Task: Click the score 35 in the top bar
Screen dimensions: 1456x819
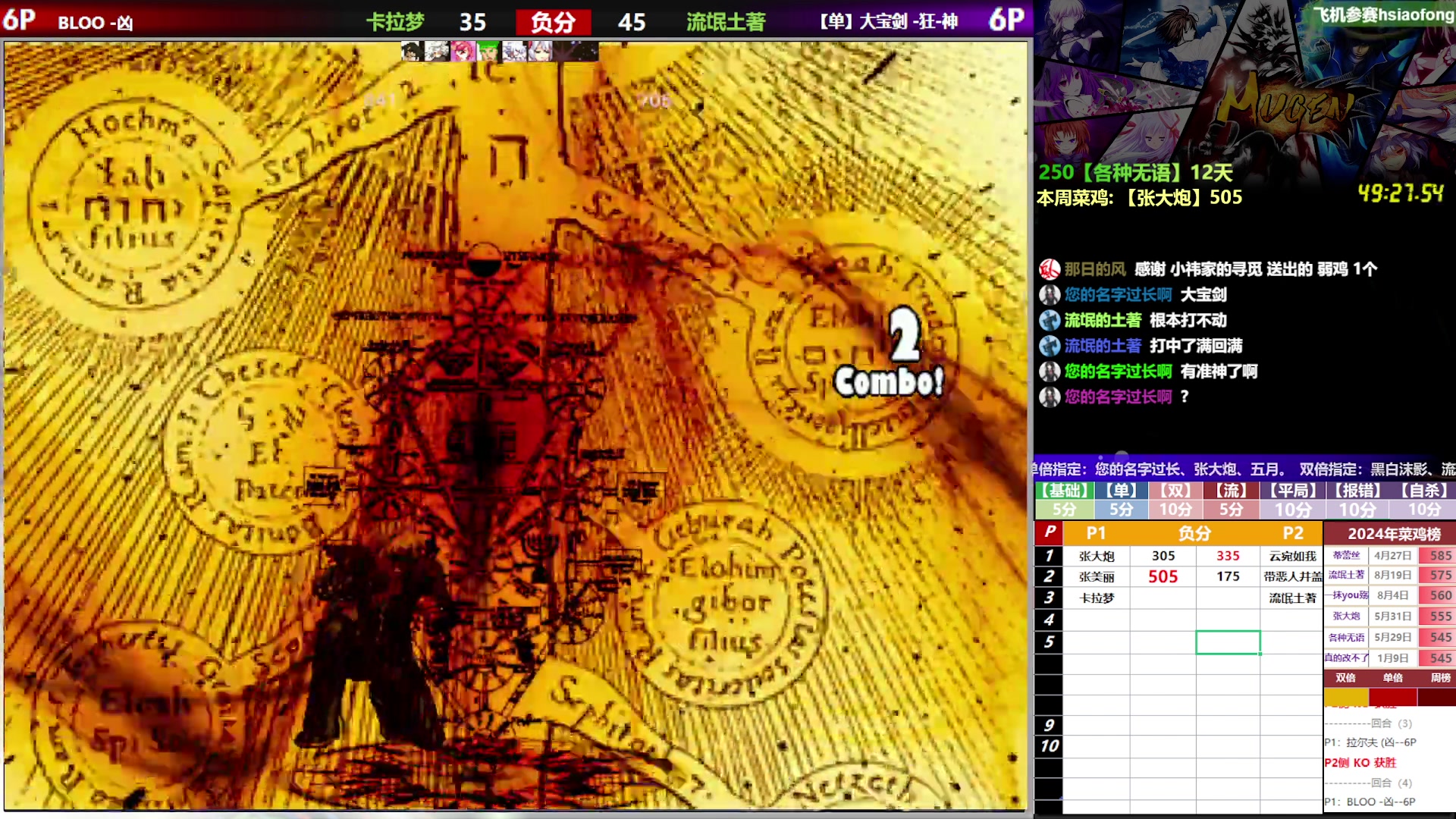Action: pyautogui.click(x=472, y=22)
